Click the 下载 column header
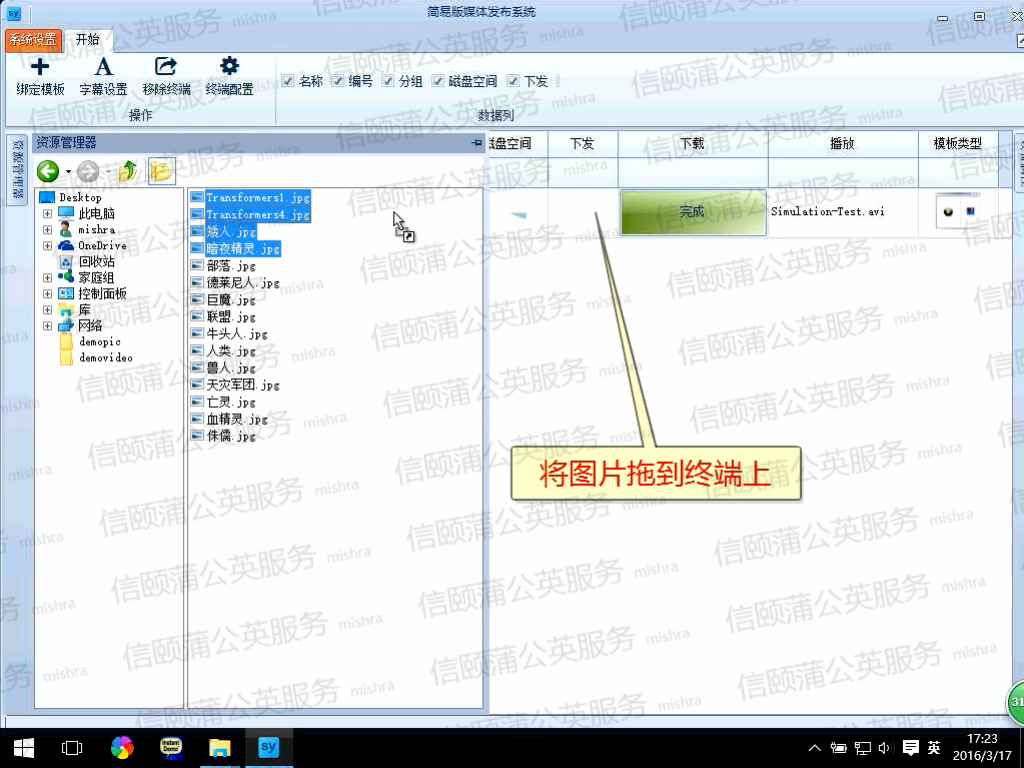This screenshot has width=1024, height=768. tap(692, 144)
